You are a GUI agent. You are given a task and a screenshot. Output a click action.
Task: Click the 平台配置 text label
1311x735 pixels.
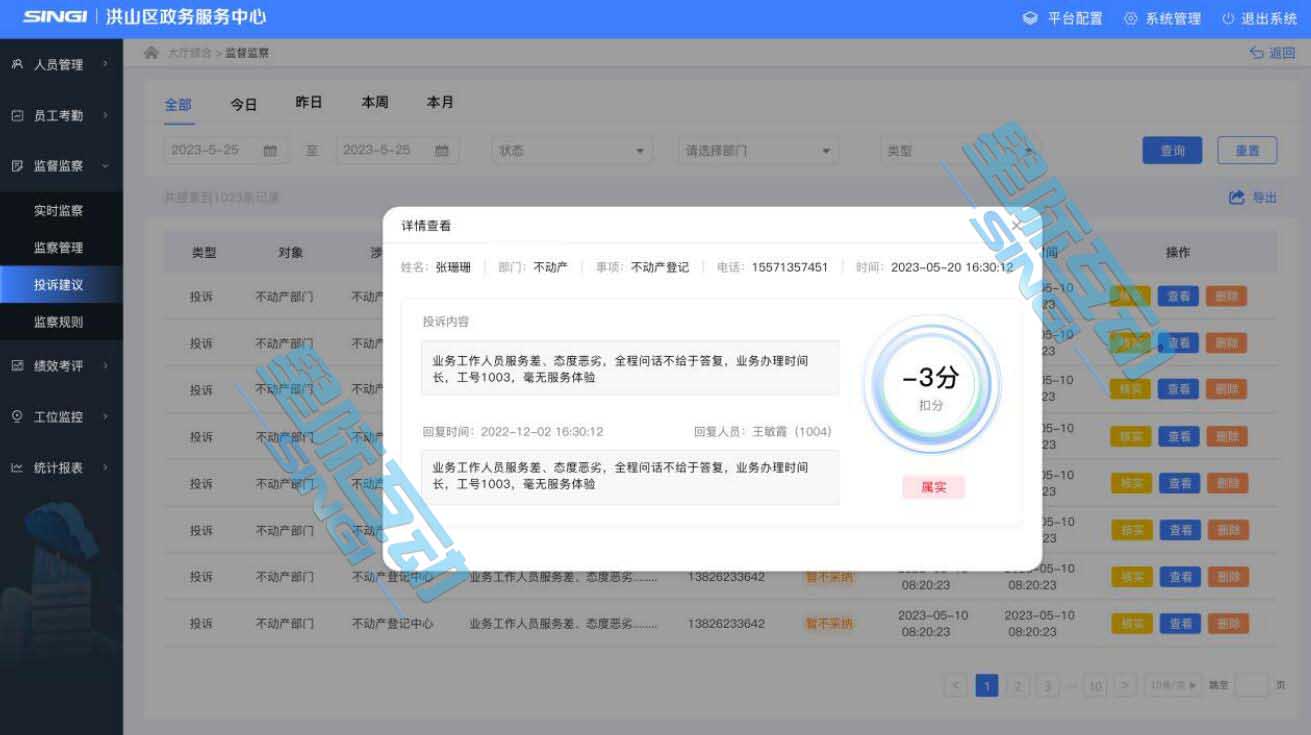[1075, 18]
